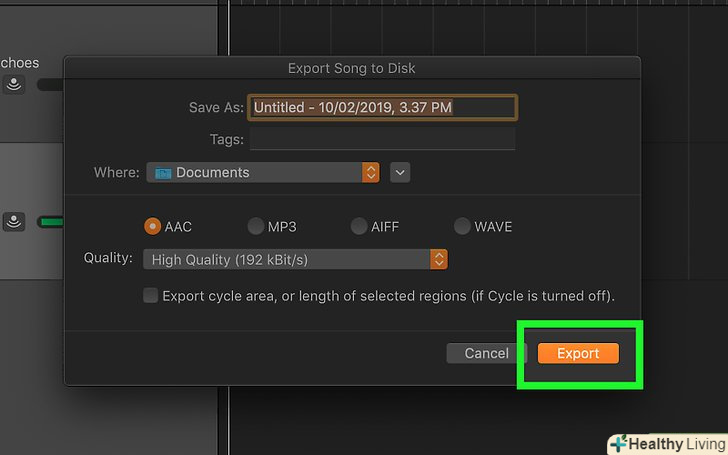Expand the save dialog with the chevron button
Screen dimensions: 728x455
coord(400,173)
